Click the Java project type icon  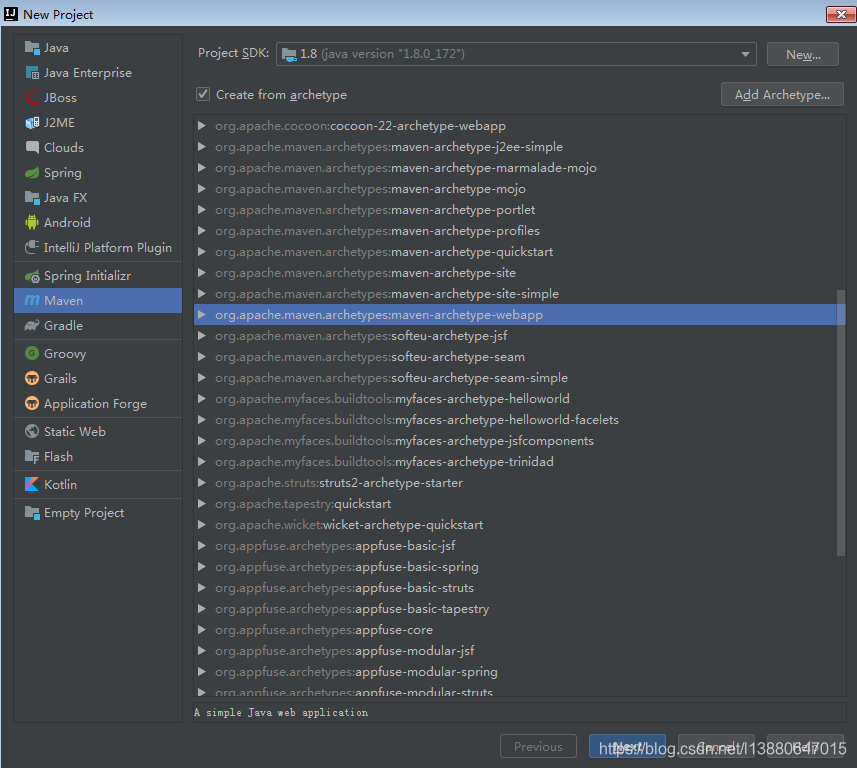pyautogui.click(x=32, y=48)
